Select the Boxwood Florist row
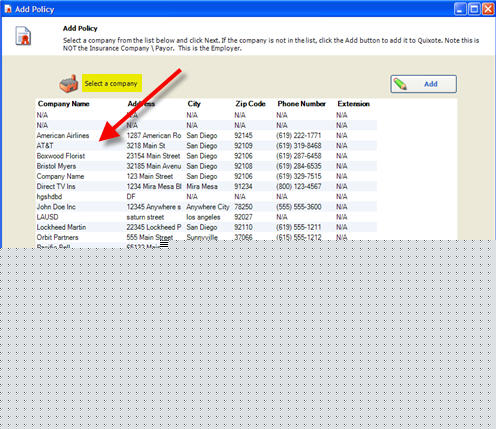The height and width of the screenshot is (429, 496). [206, 156]
